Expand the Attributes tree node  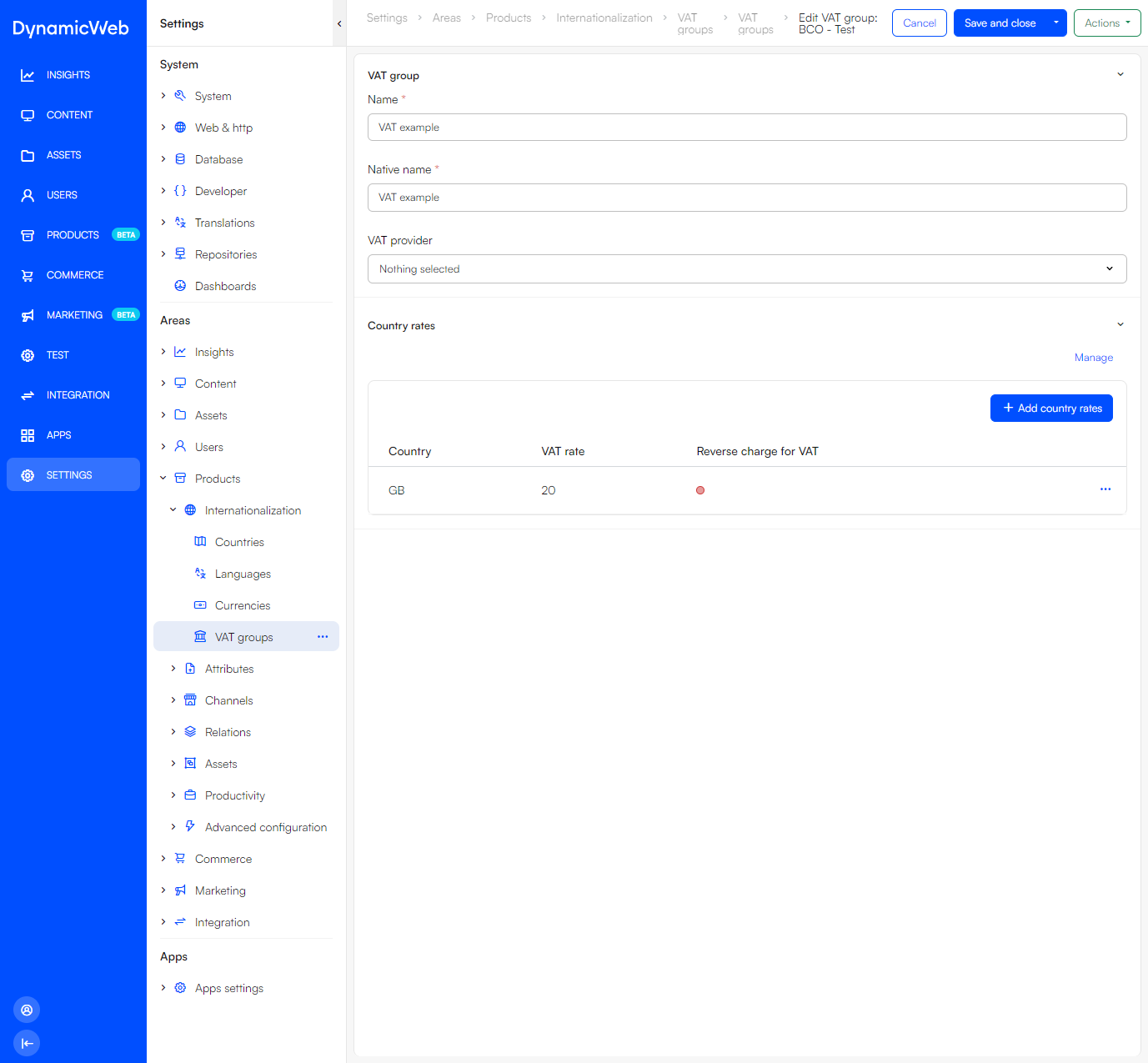[x=173, y=669]
